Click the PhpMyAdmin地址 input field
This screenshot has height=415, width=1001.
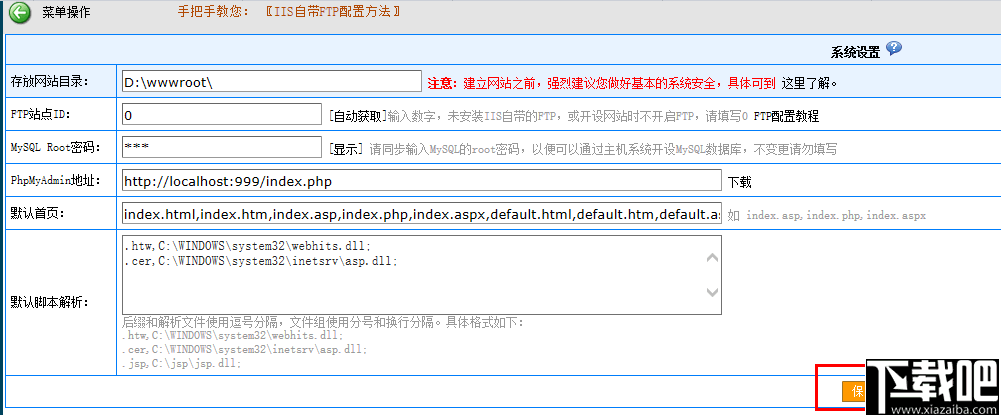point(421,181)
